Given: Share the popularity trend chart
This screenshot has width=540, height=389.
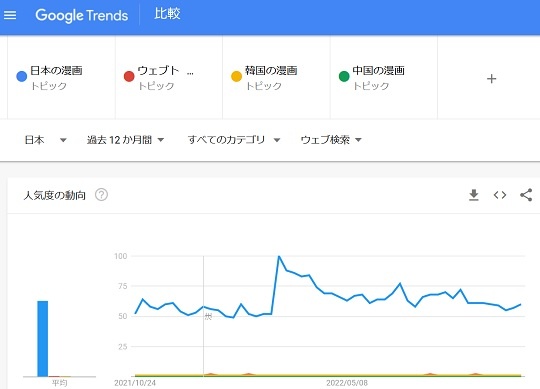Looking at the screenshot, I should [x=526, y=195].
